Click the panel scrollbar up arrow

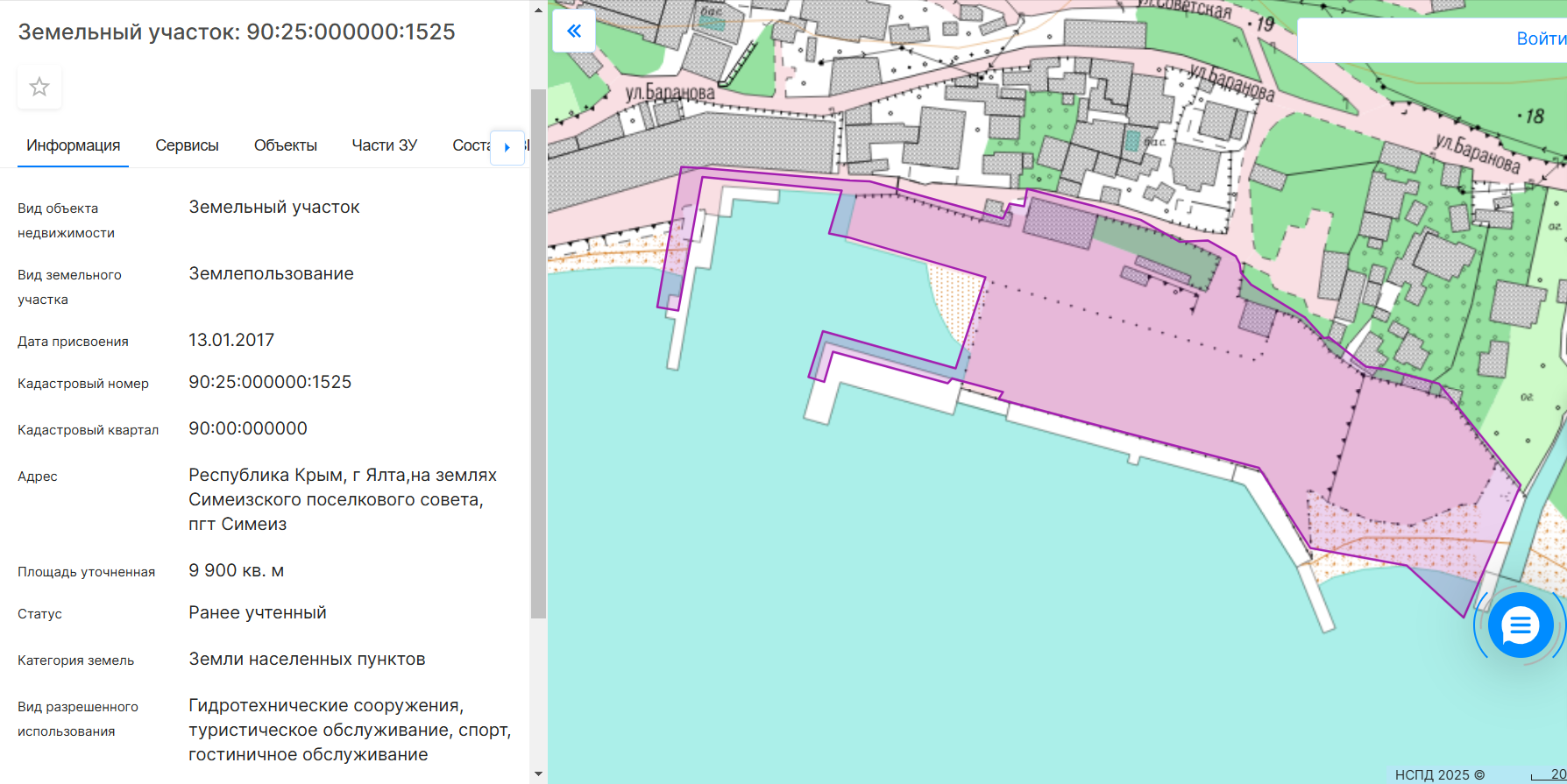538,11
